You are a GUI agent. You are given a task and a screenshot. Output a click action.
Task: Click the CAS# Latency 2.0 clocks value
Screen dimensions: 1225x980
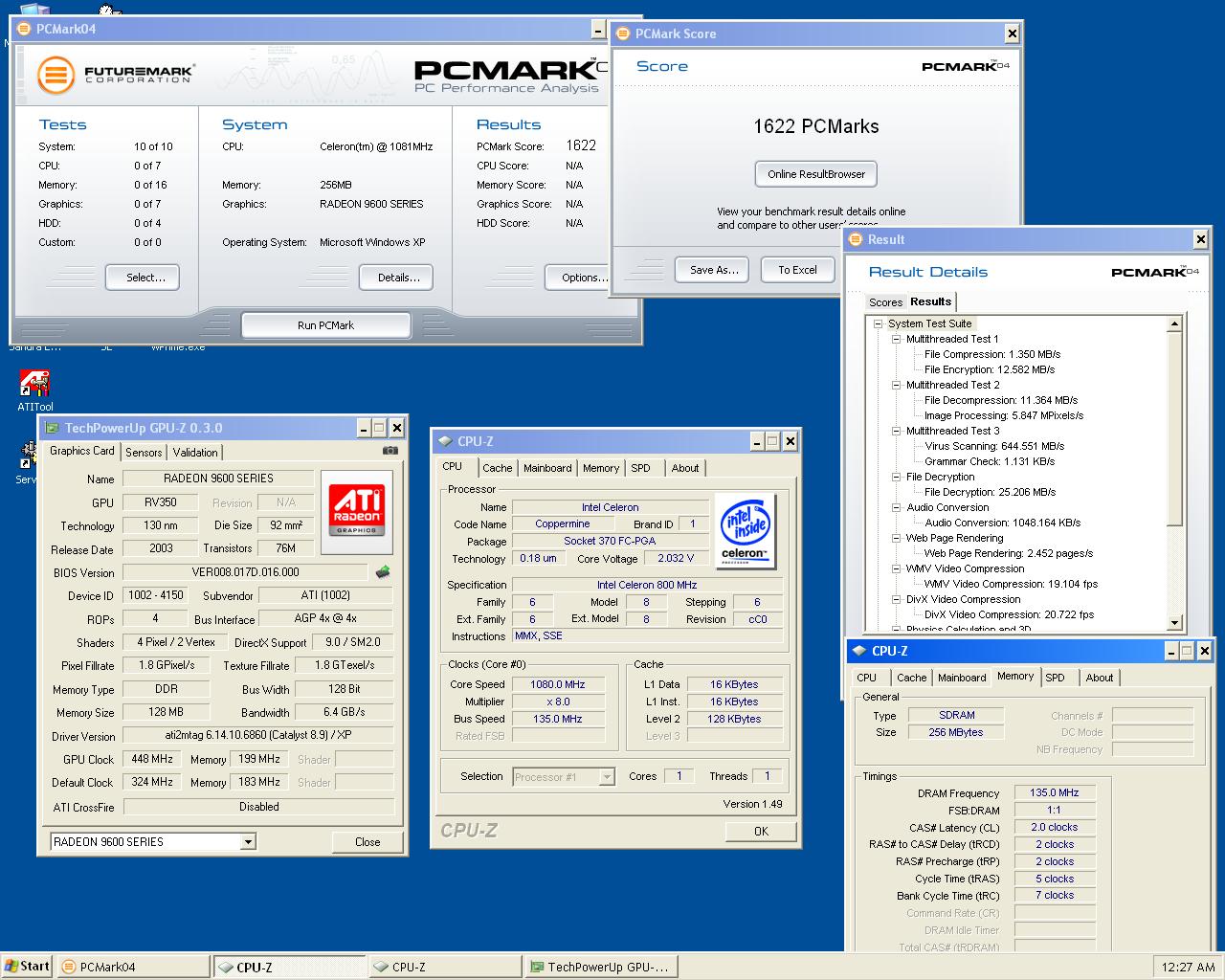(x=1055, y=828)
